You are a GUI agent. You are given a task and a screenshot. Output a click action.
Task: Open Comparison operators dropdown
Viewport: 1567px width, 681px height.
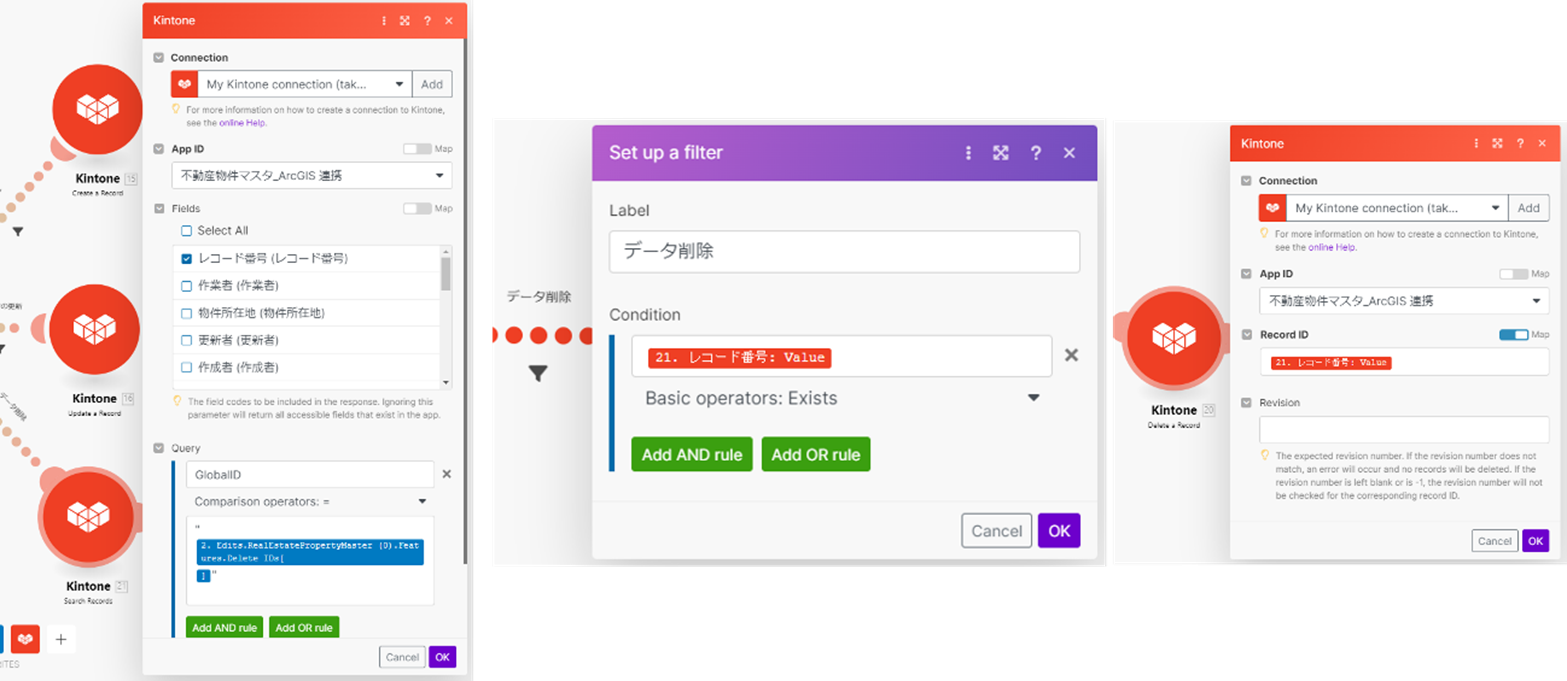pyautogui.click(x=310, y=501)
